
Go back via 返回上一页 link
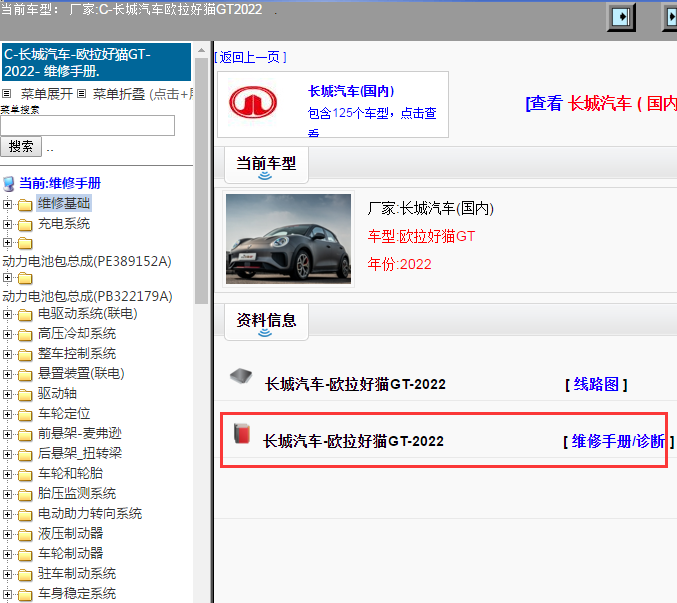point(250,57)
